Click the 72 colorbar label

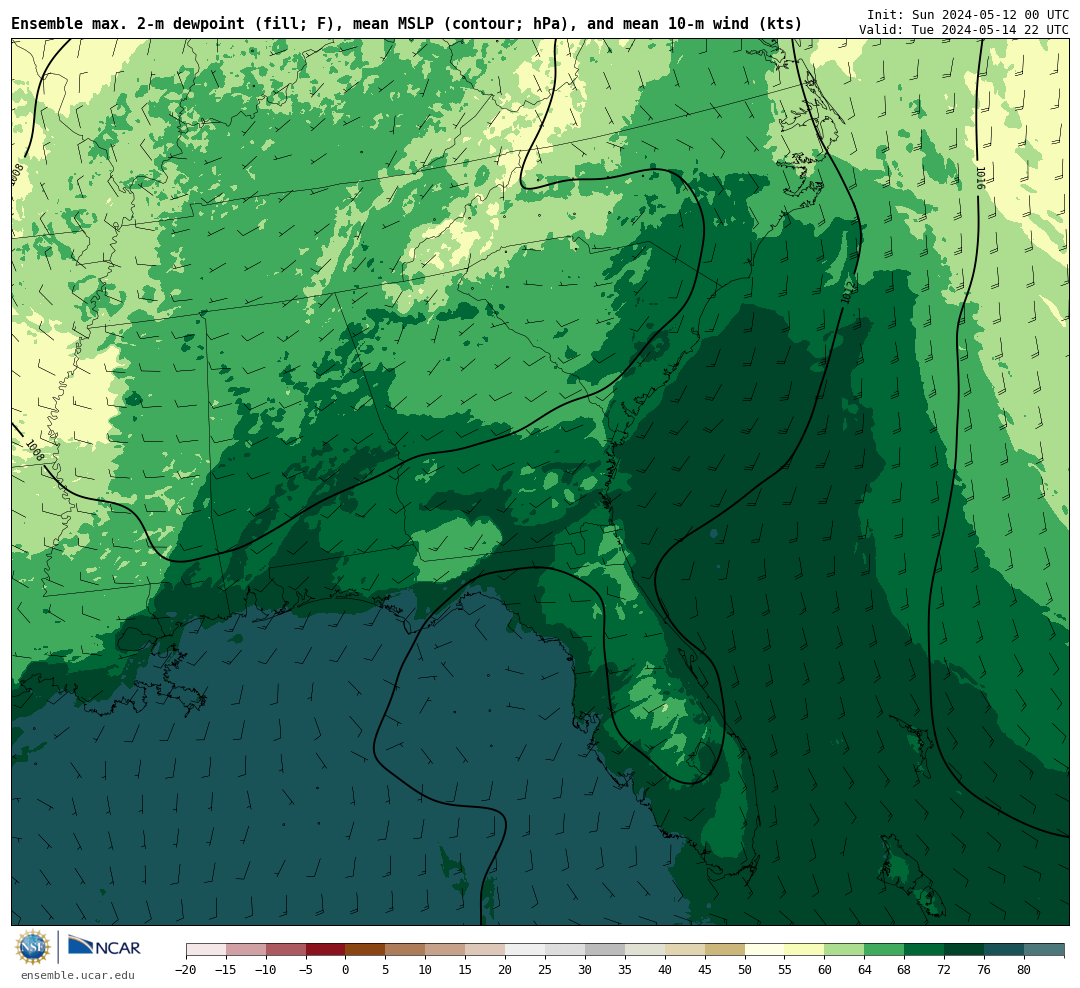[x=945, y=969]
